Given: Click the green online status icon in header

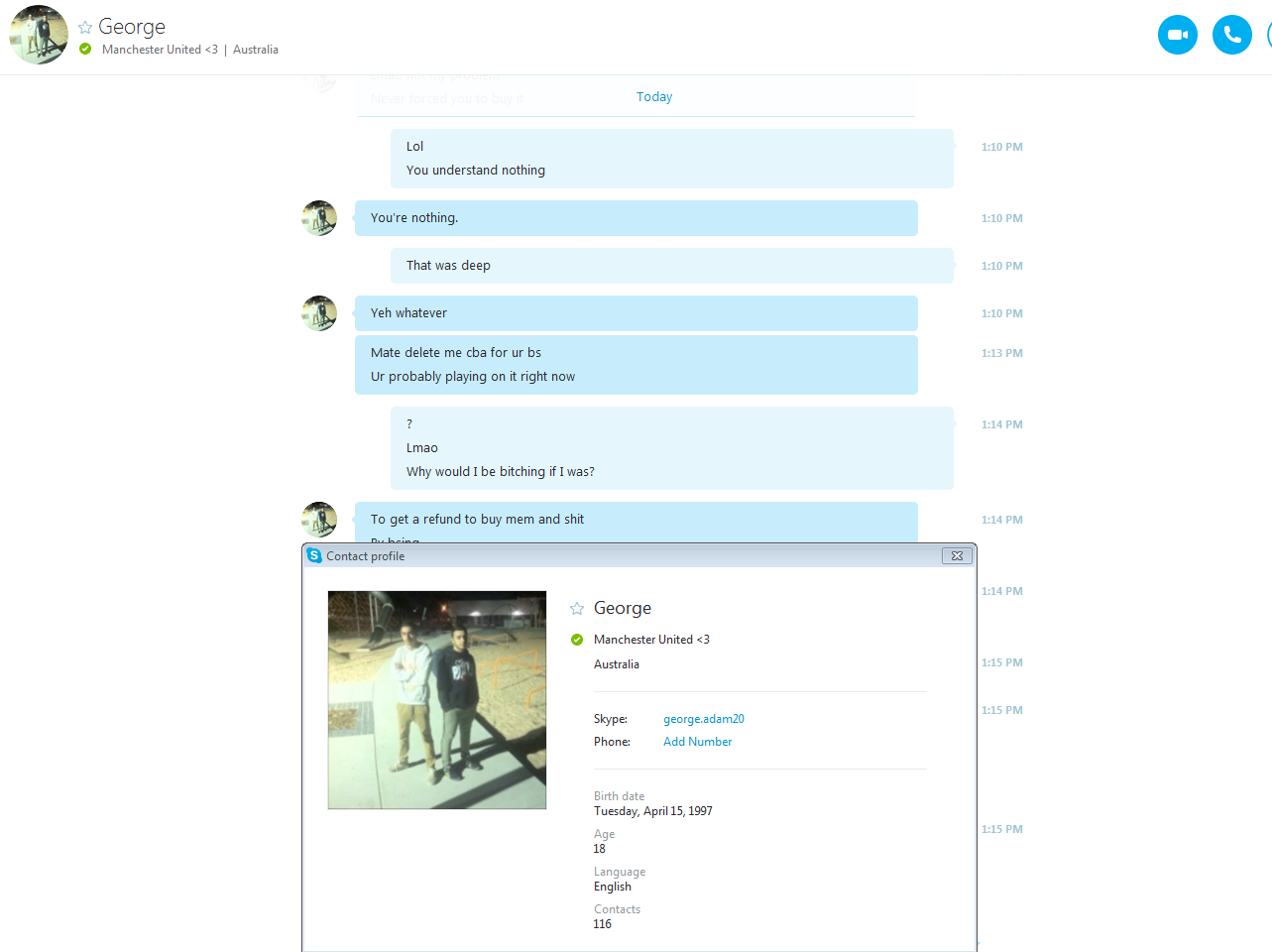Looking at the screenshot, I should [85, 49].
